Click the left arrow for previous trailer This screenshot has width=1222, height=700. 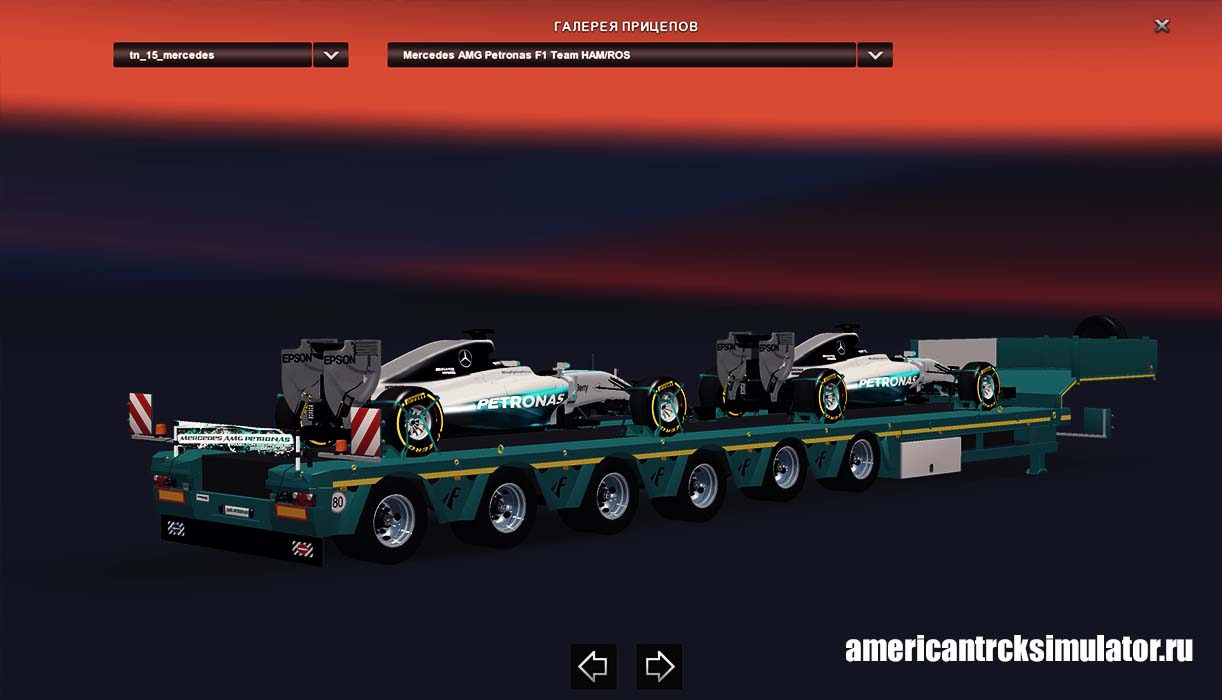[593, 666]
